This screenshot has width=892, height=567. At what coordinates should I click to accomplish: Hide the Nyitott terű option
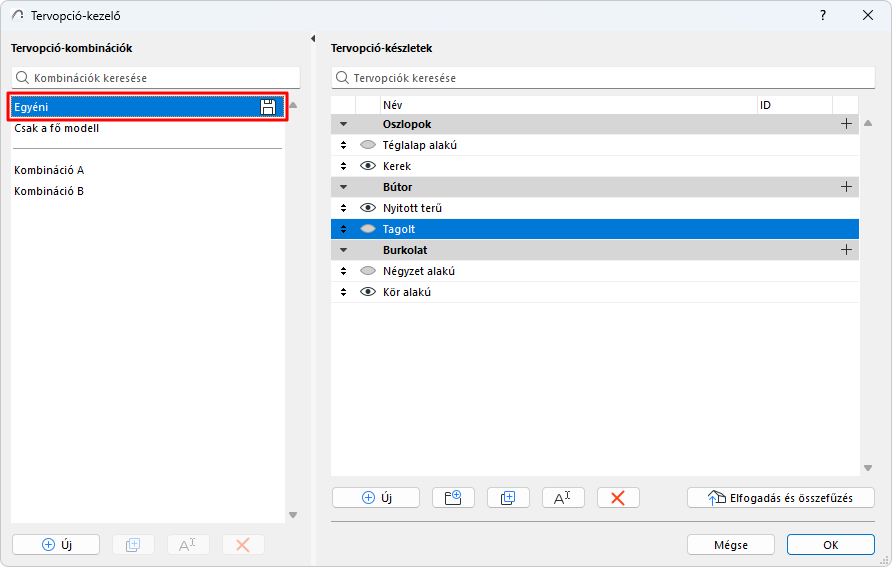368,208
